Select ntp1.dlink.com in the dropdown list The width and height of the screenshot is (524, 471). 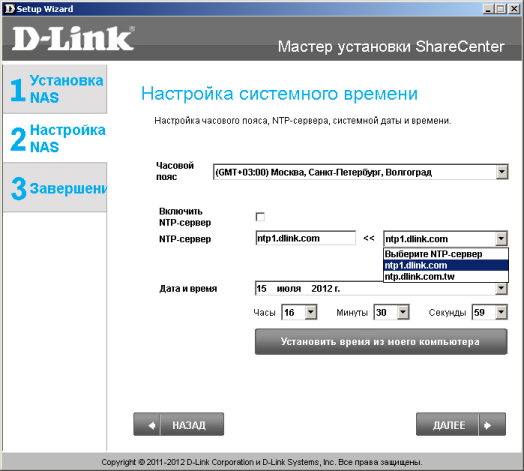(x=446, y=265)
